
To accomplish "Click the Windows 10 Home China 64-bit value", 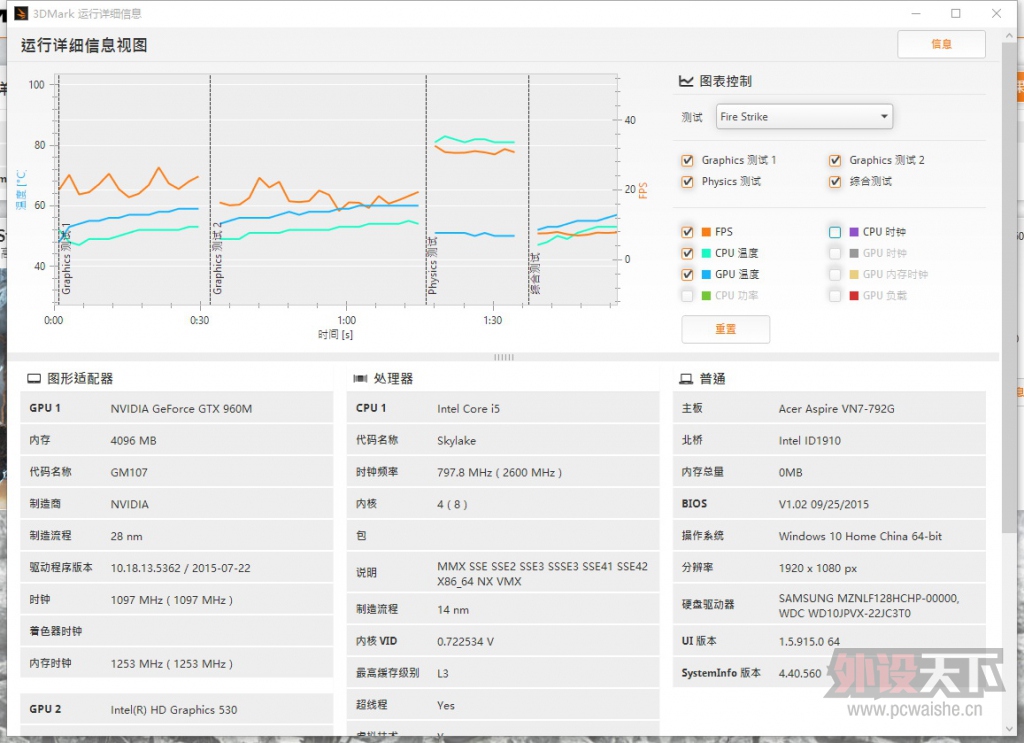I will click(x=860, y=536).
